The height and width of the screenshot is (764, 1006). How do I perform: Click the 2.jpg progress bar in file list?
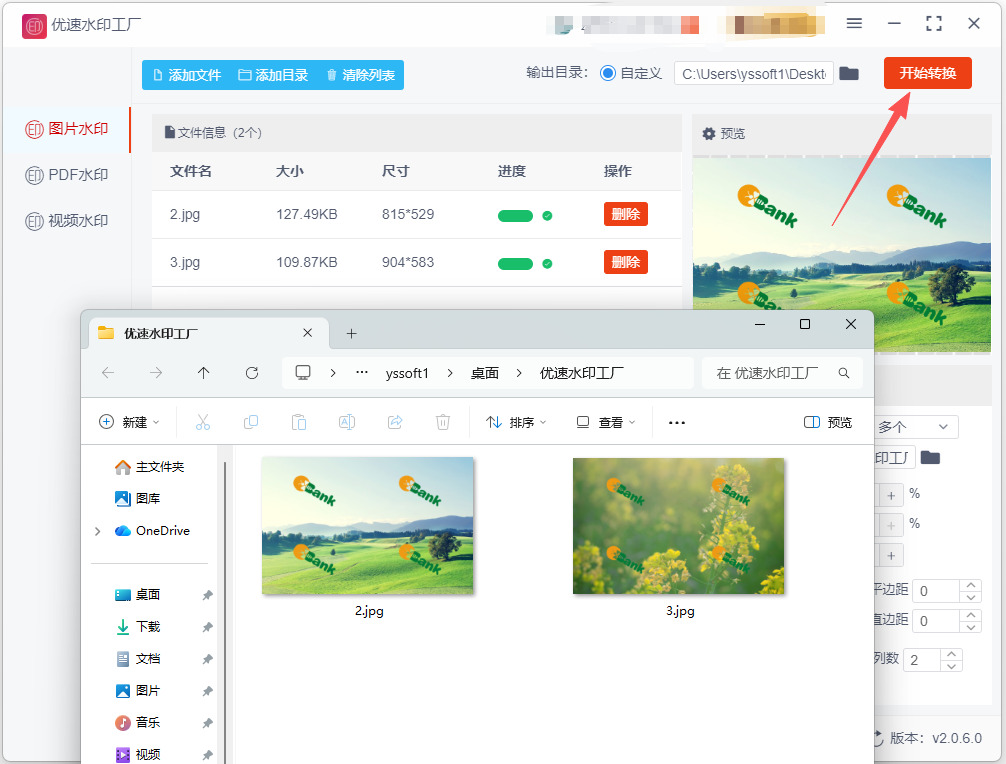pos(515,216)
